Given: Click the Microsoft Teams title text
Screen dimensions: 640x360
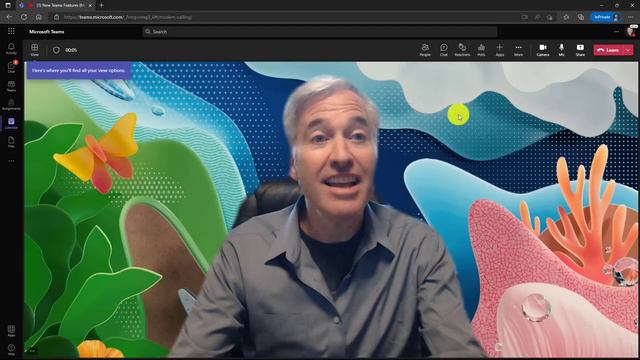Looking at the screenshot, I should (x=47, y=31).
